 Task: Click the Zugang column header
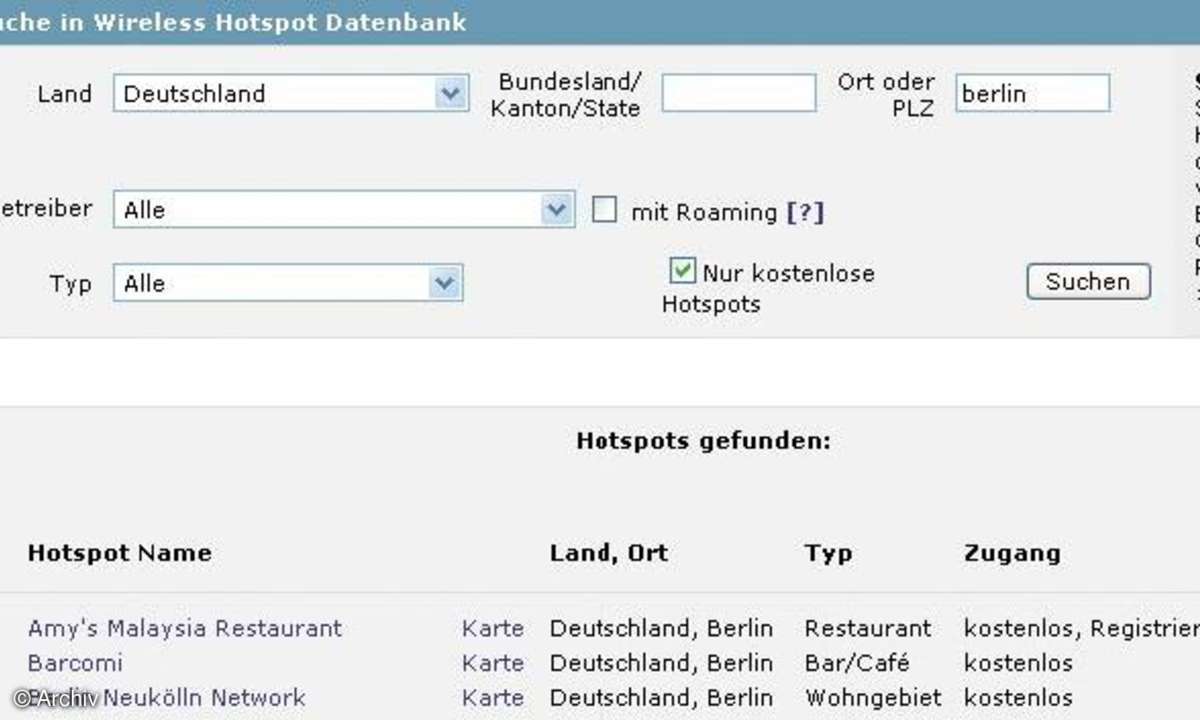coord(1012,553)
